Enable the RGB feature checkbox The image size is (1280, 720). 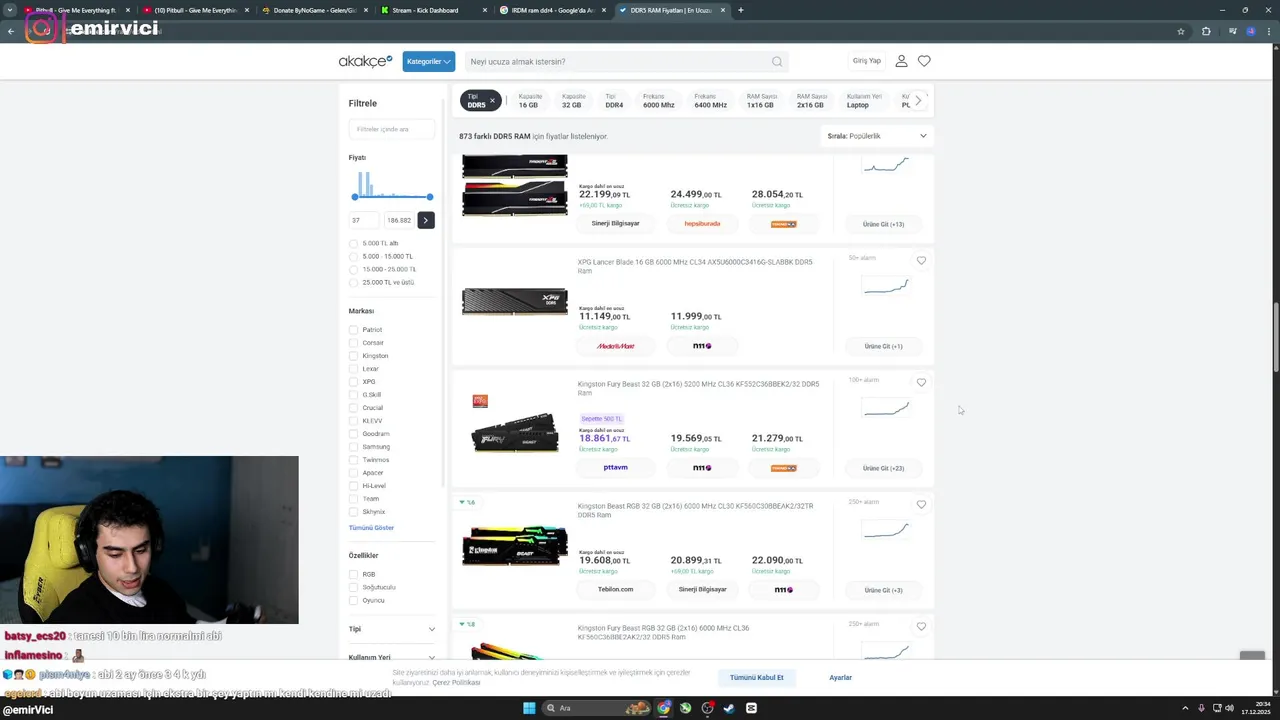[x=354, y=574]
